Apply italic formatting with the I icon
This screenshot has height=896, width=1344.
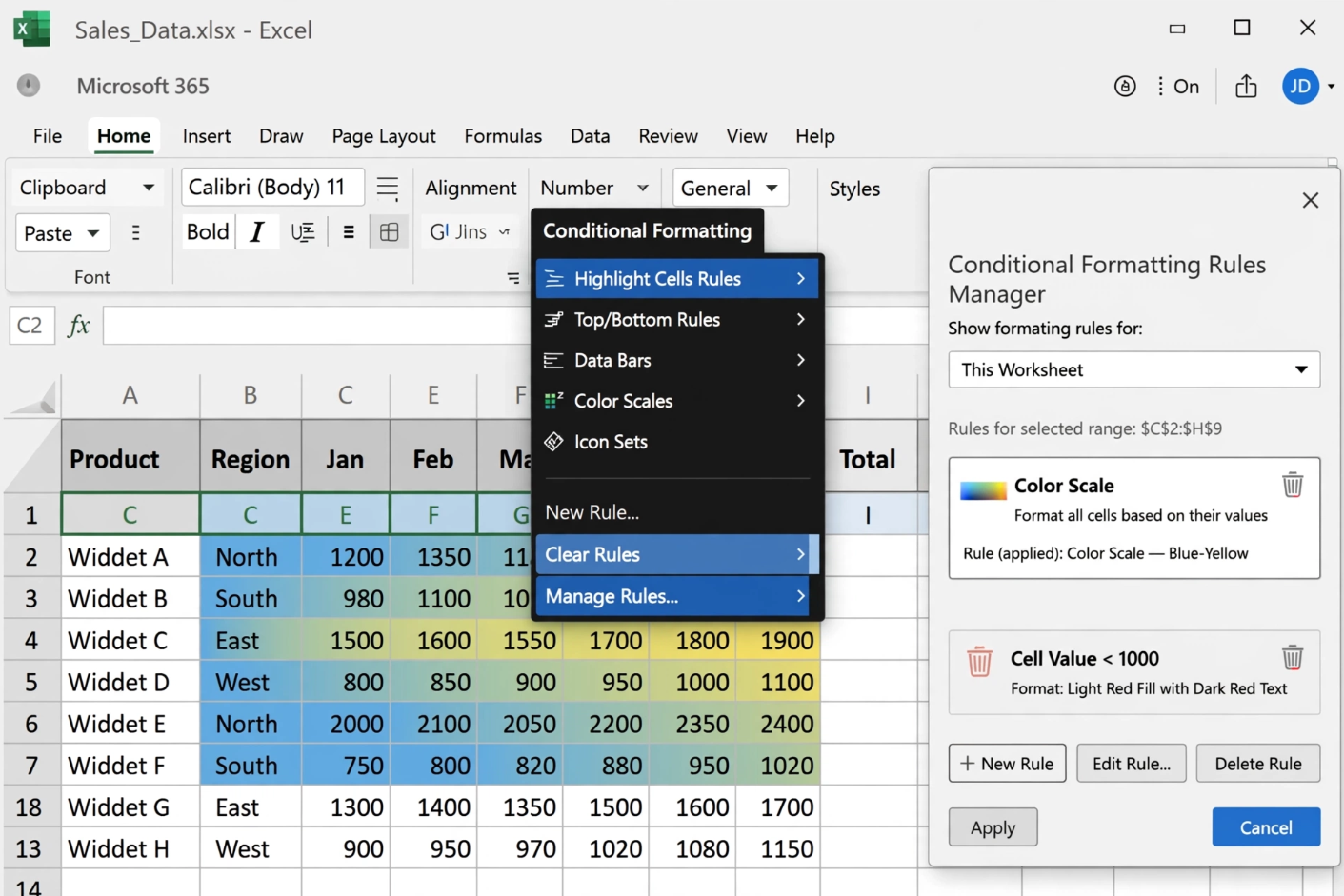tap(256, 232)
